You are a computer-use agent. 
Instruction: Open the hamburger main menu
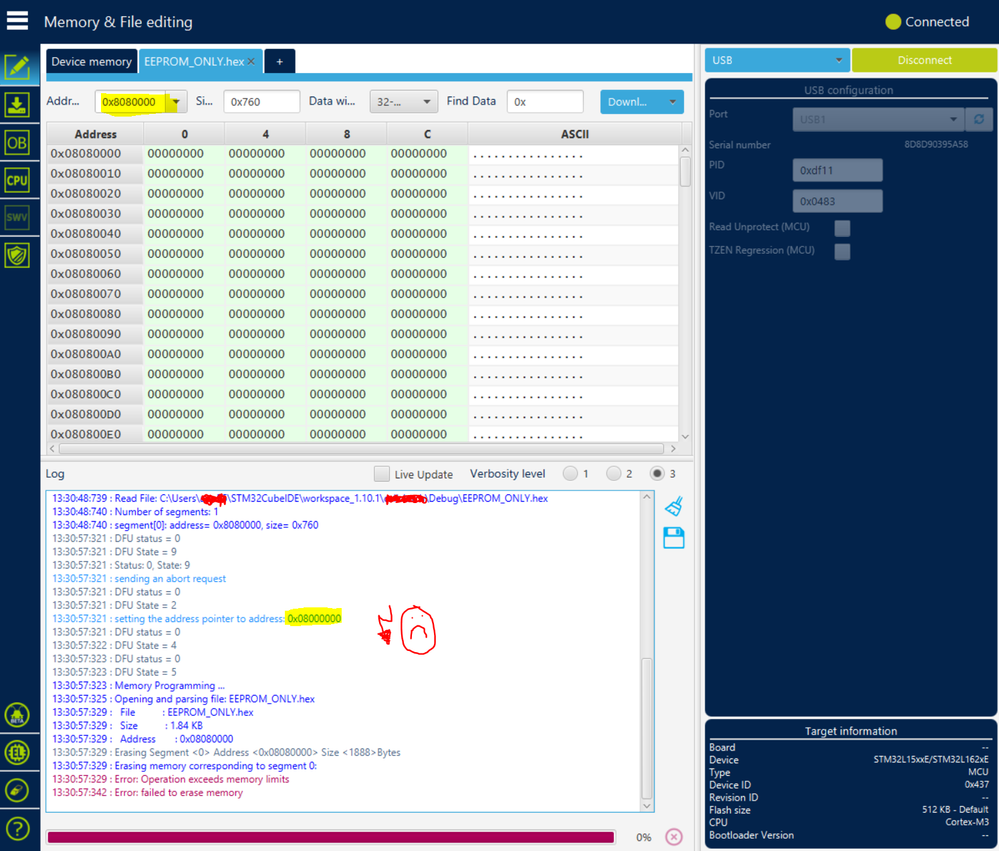[17, 20]
